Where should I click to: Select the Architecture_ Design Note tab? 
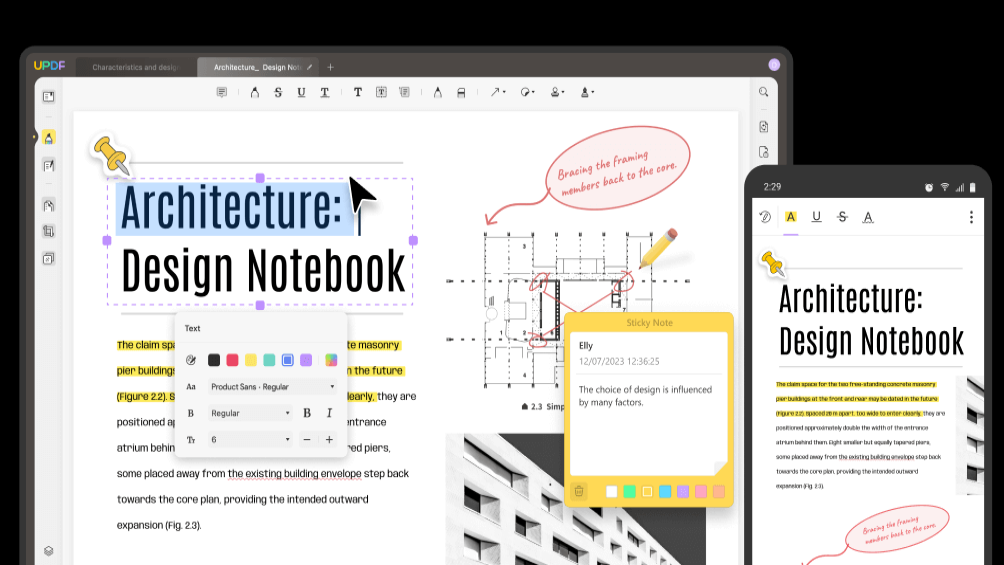[257, 67]
